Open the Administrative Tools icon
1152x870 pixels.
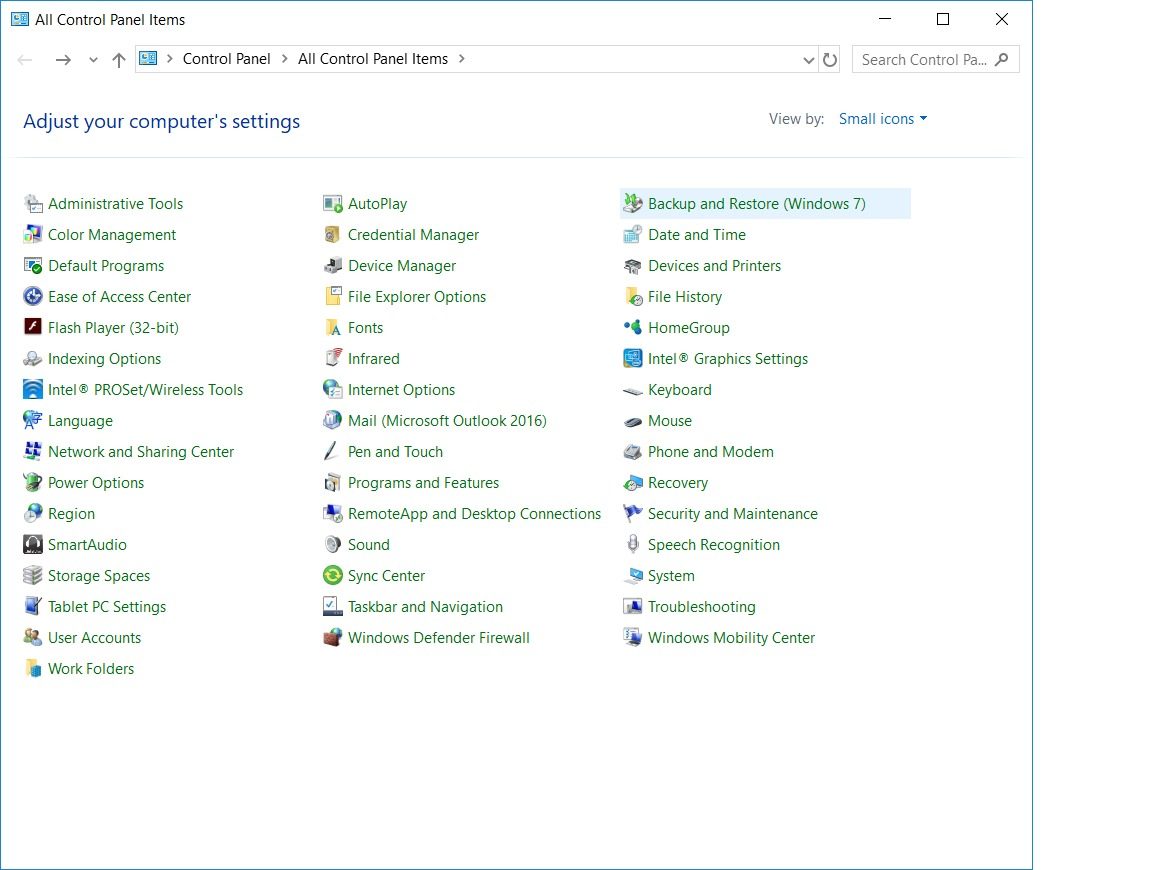point(33,204)
